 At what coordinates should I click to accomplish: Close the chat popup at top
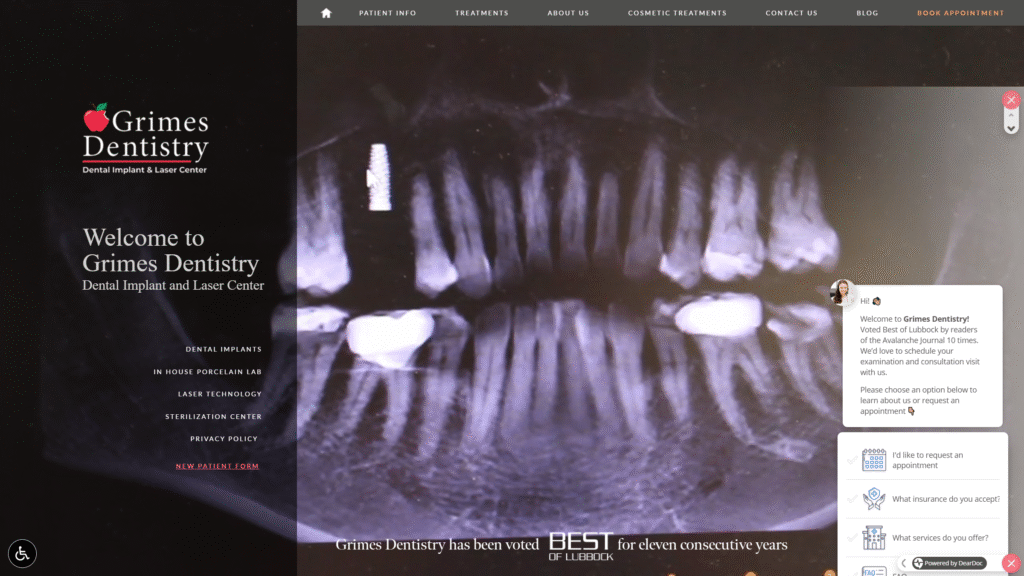[1011, 100]
